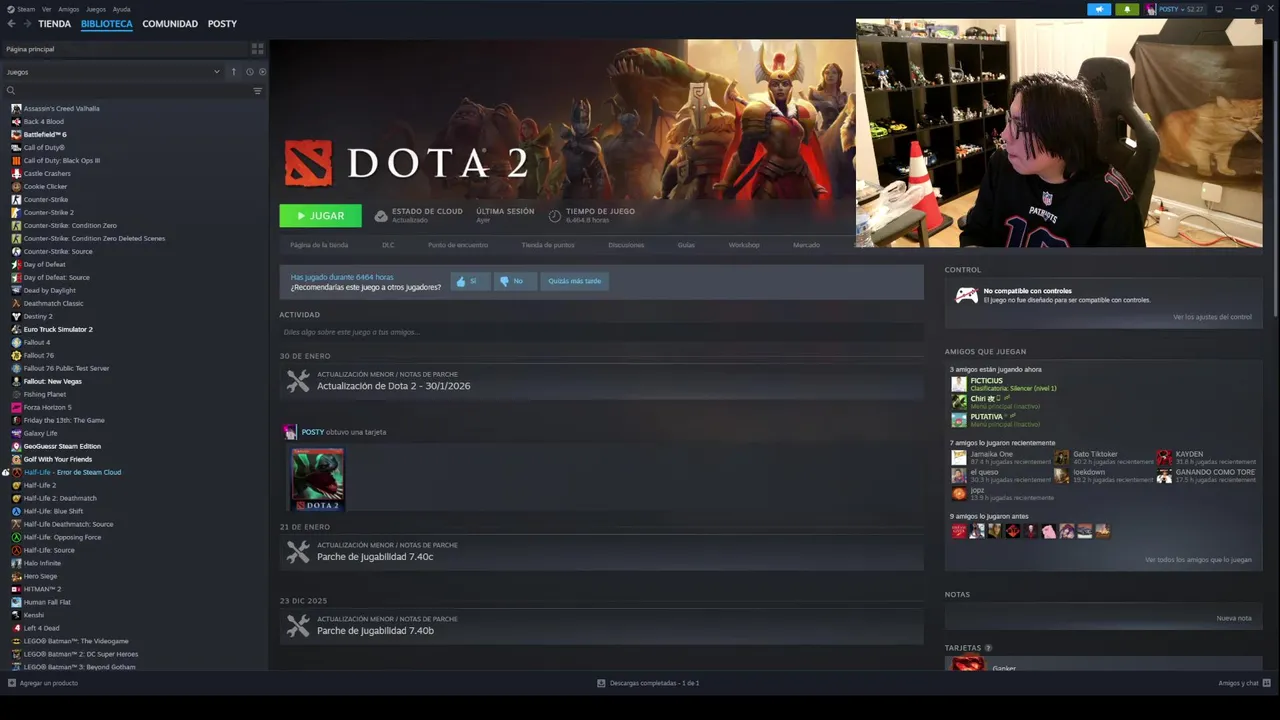Image resolution: width=1280 pixels, height=720 pixels.
Task: Click the Quizás más tarde button
Action: (575, 281)
